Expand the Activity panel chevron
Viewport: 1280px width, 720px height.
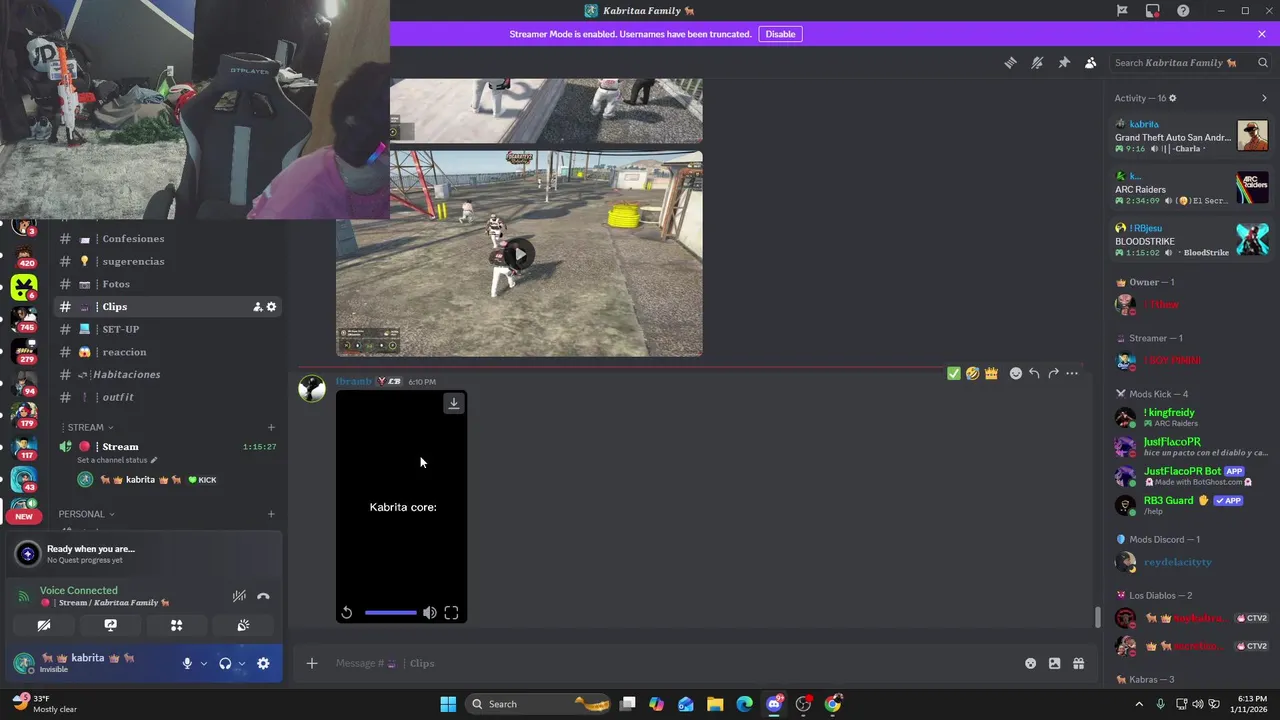tap(1264, 98)
